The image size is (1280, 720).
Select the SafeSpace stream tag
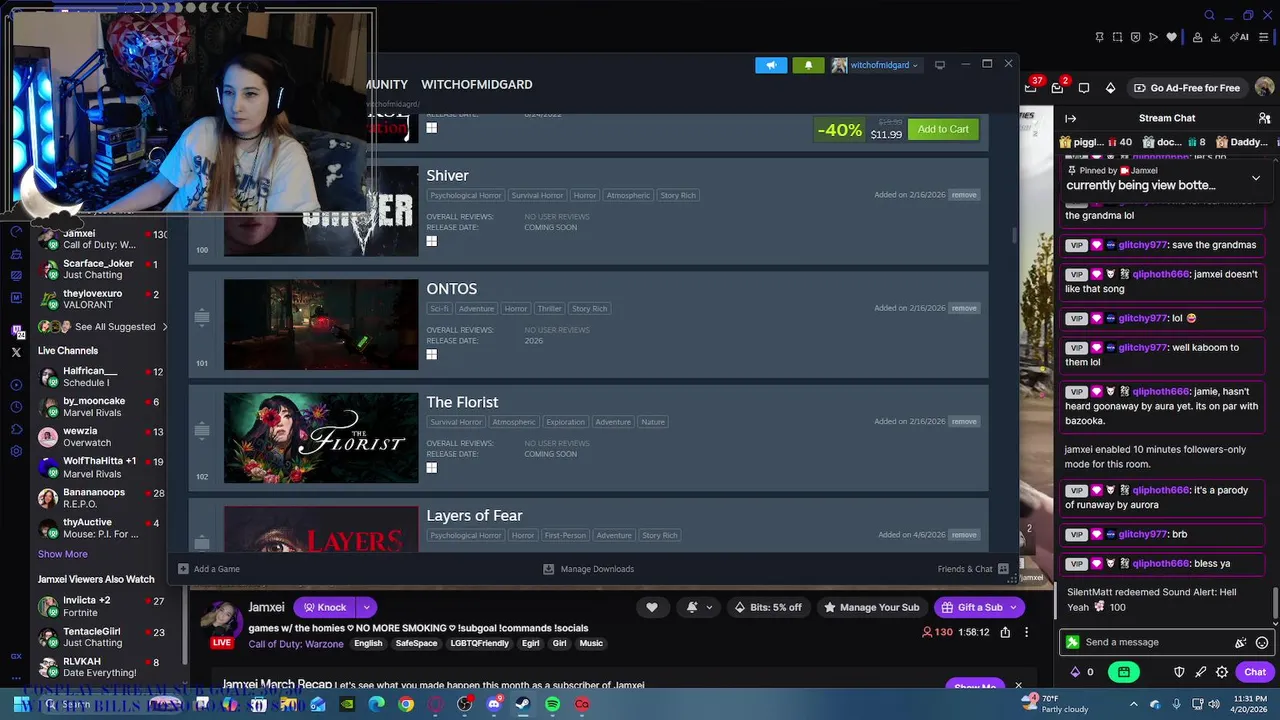coord(416,643)
